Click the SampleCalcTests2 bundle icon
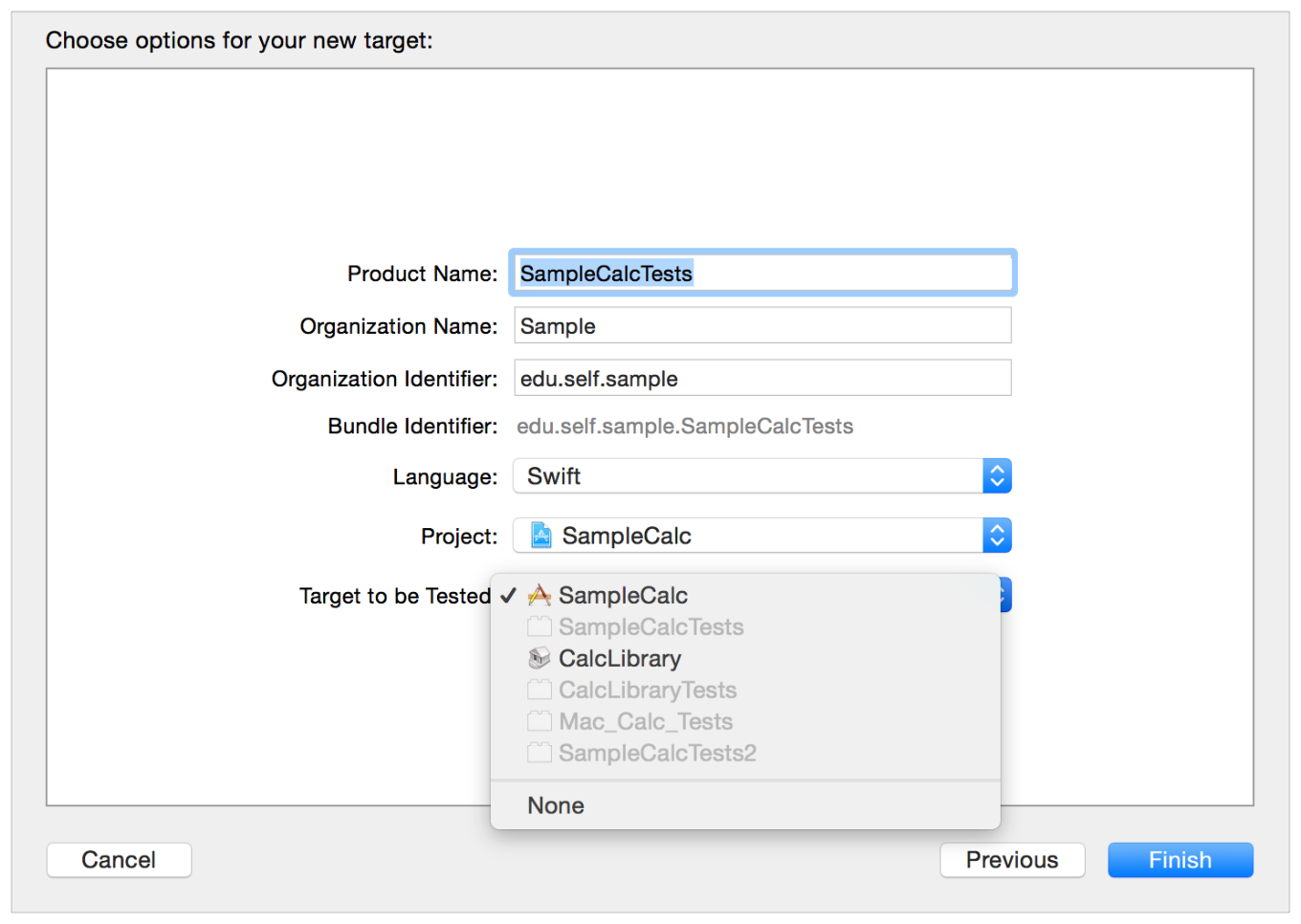 540,753
